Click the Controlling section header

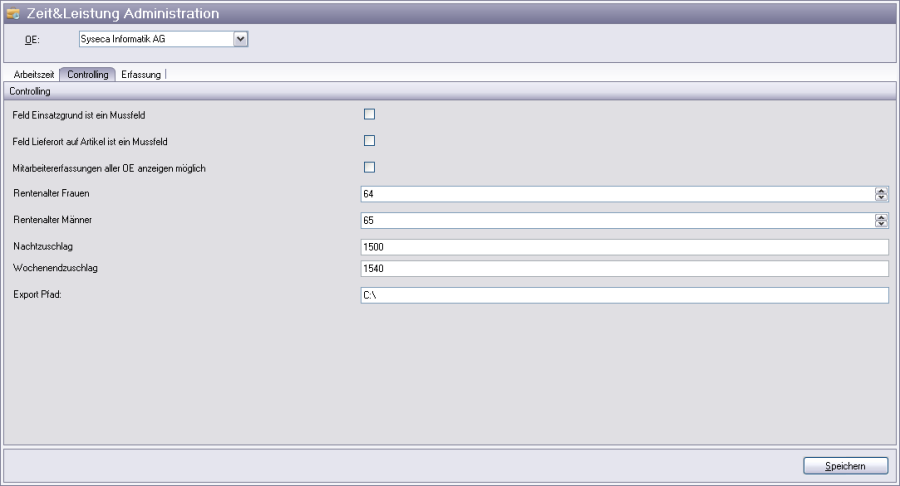tap(450, 91)
